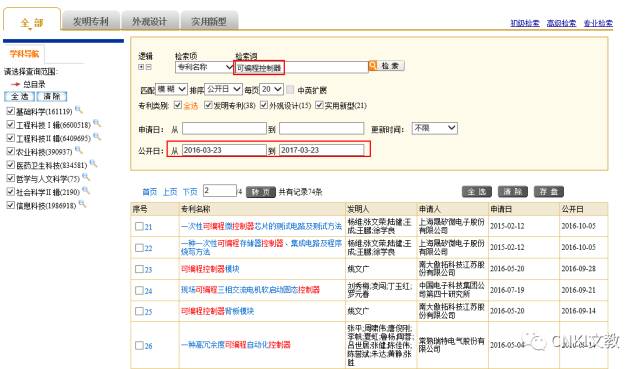Viewport: 640px width, 369px height.
Task: Click magnifier icon beside 基础科学 category
Action: pyautogui.click(x=78, y=109)
